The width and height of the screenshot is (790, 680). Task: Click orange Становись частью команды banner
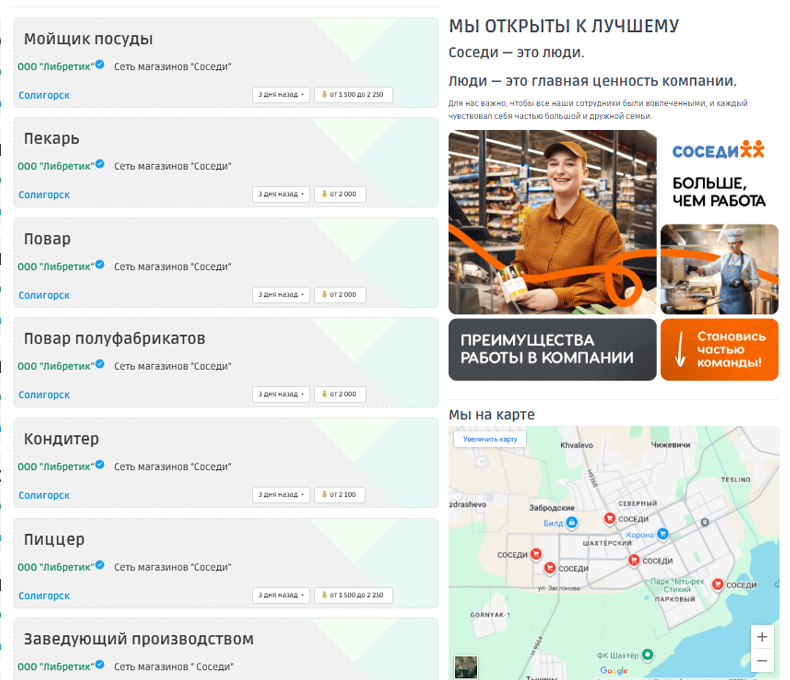click(719, 349)
